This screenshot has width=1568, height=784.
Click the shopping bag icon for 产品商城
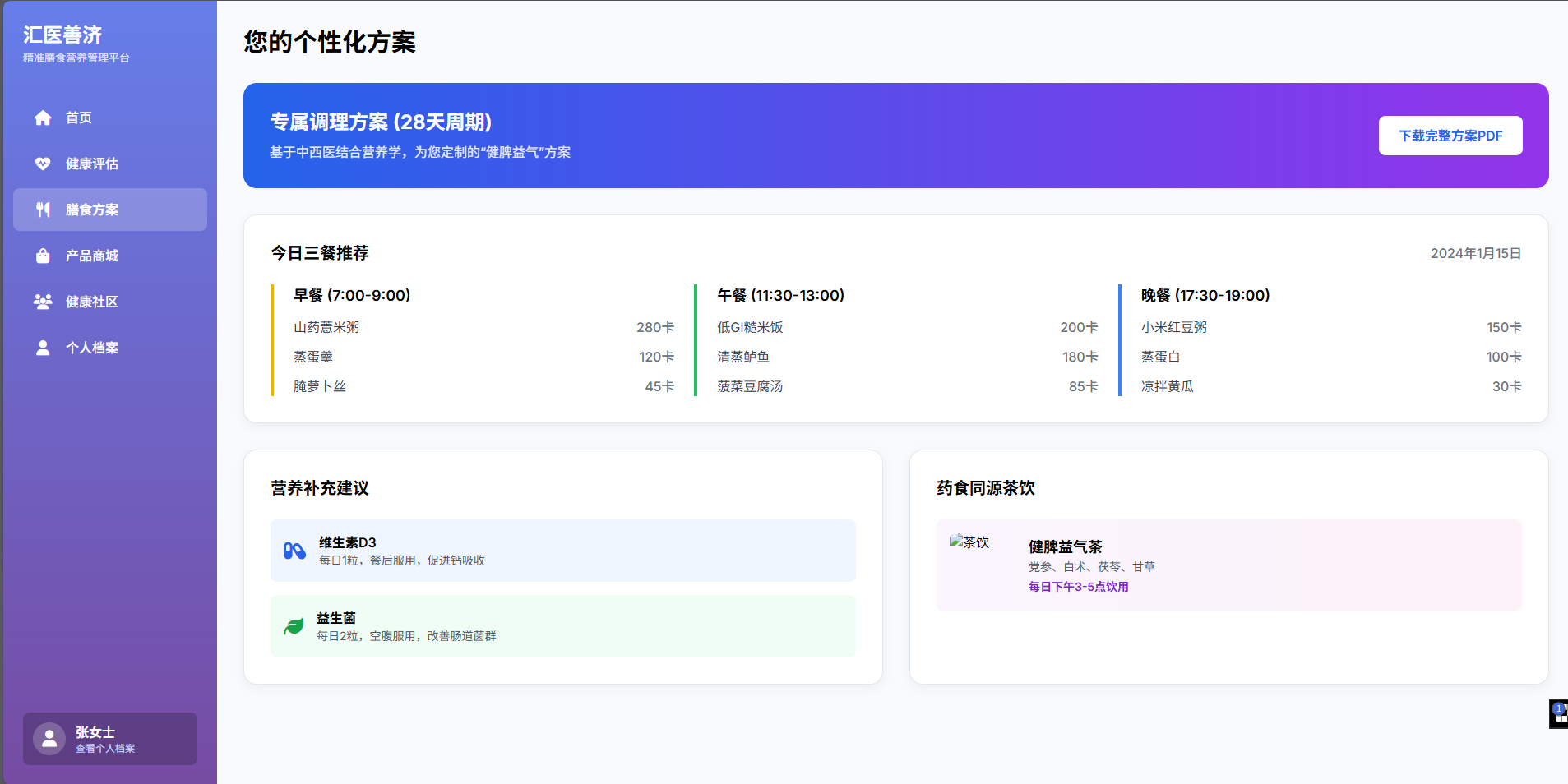point(43,256)
